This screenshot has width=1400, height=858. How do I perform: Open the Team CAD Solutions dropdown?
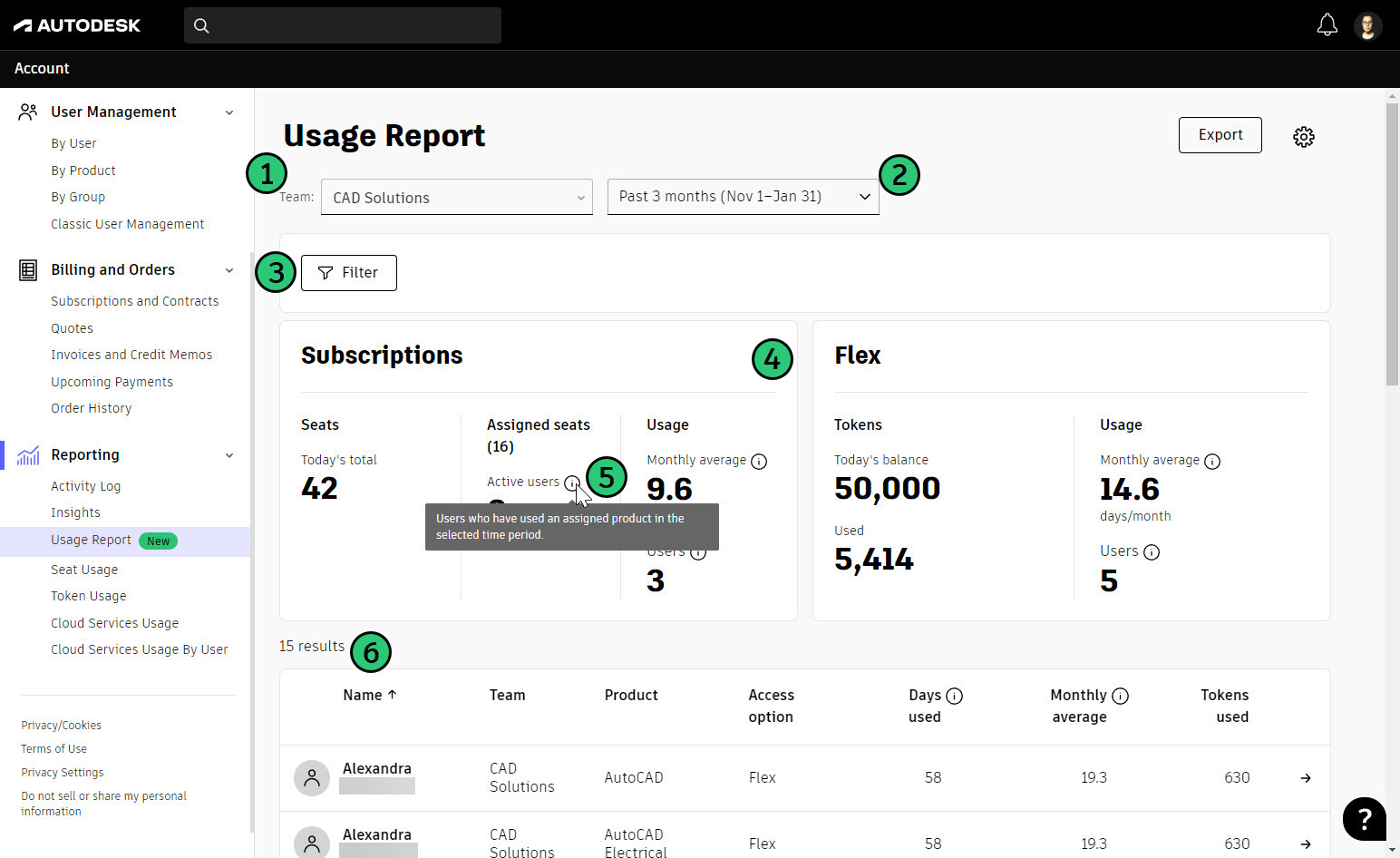pos(457,197)
